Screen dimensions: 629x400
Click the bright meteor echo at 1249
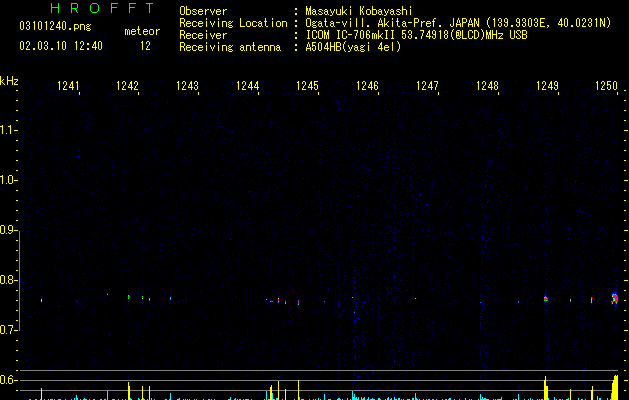[546, 299]
